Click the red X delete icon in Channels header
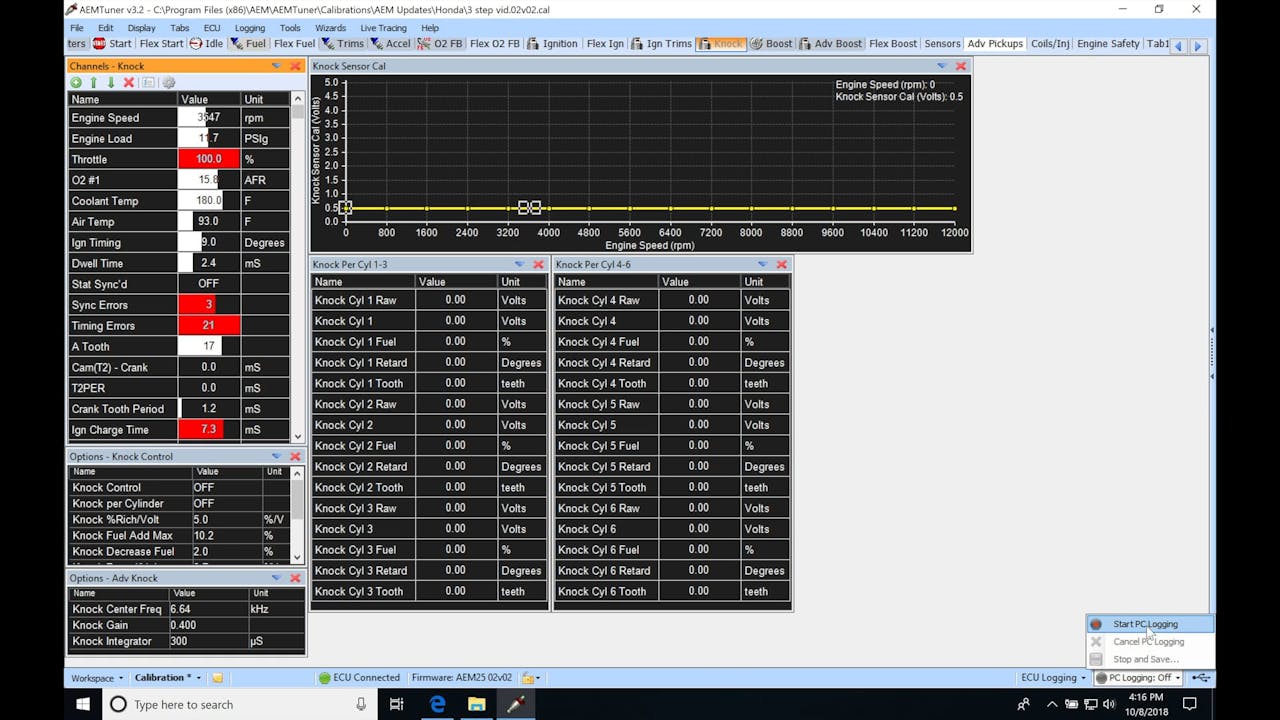The width and height of the screenshot is (1280, 720). coord(128,82)
